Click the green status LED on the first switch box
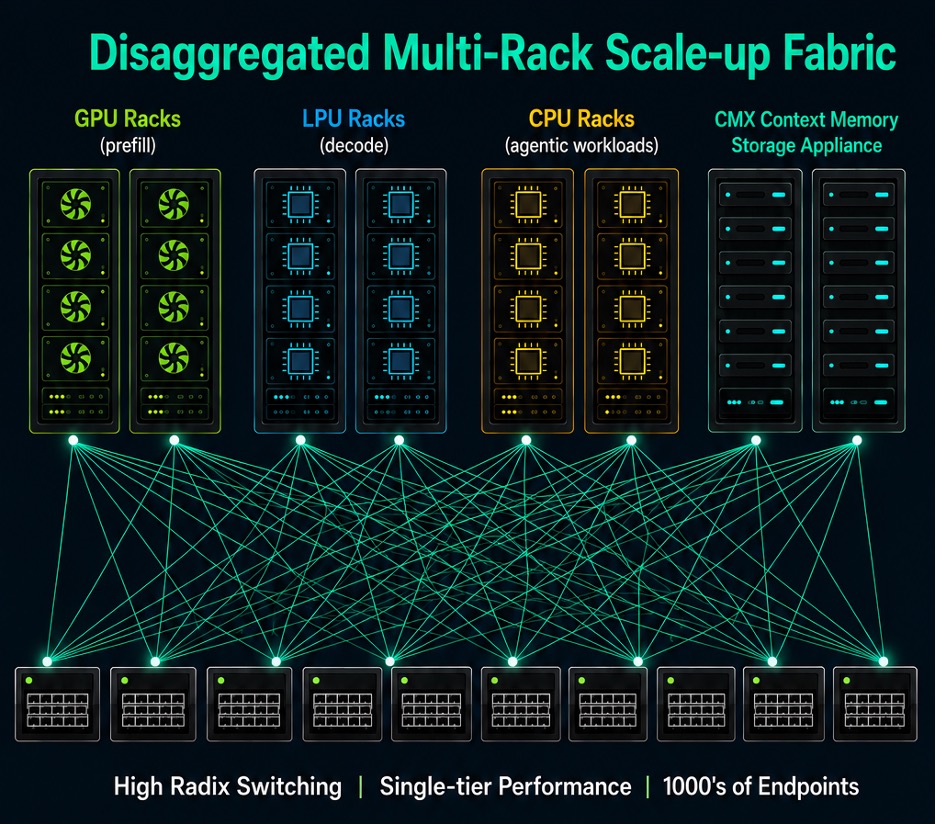The height and width of the screenshot is (824, 936). point(29,681)
